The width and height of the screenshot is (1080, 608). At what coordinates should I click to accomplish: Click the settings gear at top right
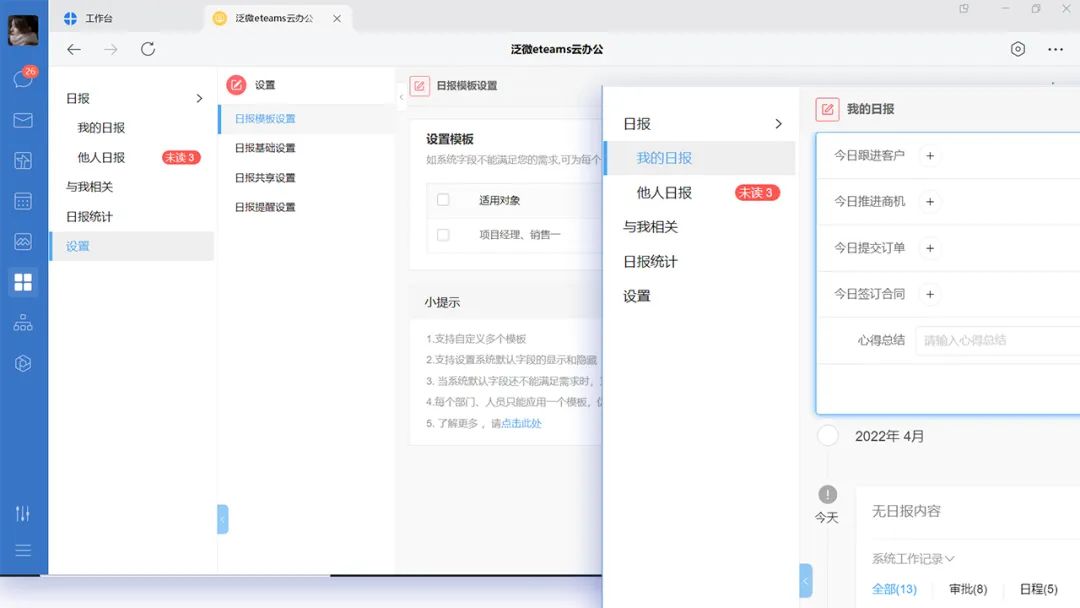tap(1018, 48)
